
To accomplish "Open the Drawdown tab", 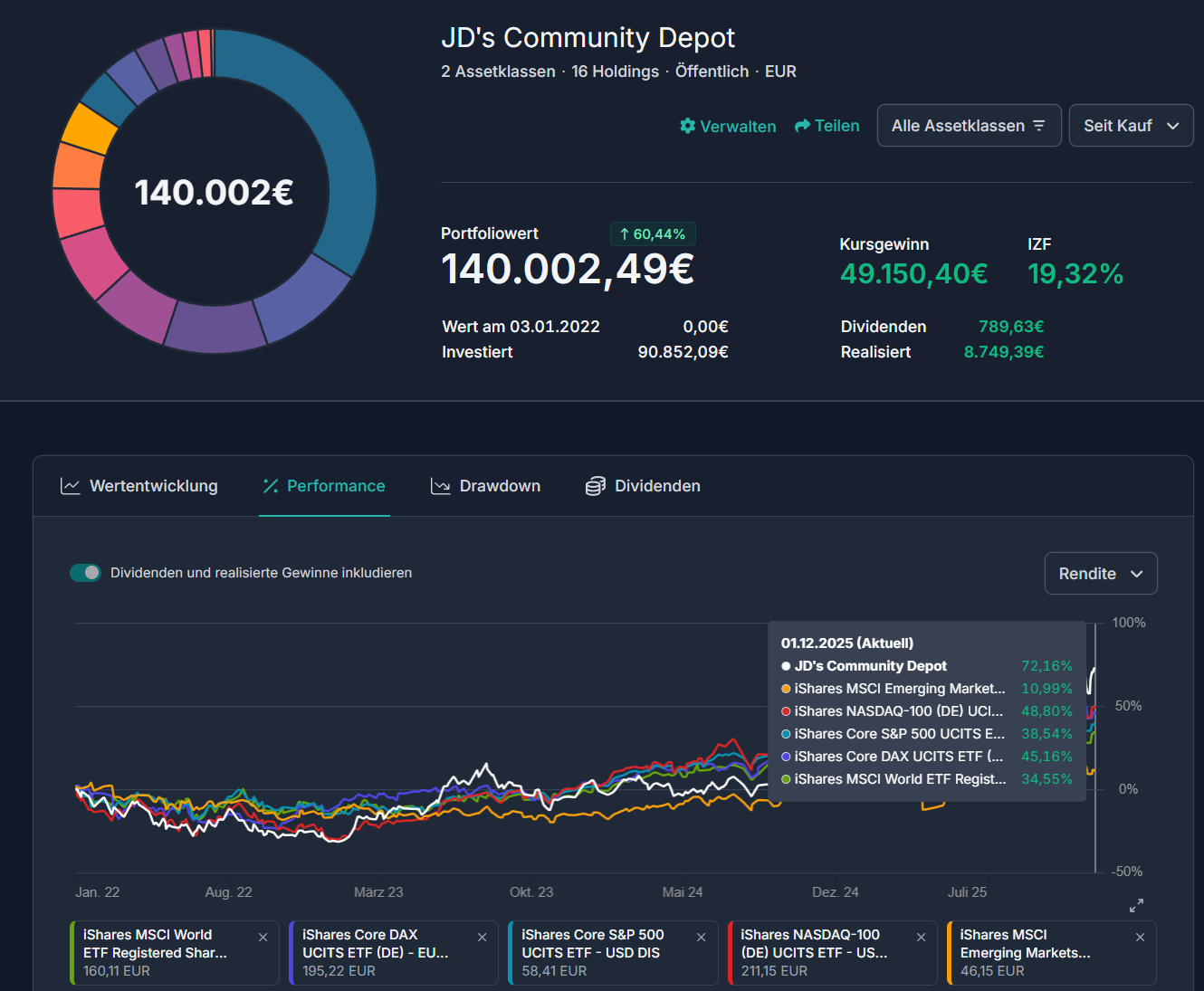I will coord(485,486).
